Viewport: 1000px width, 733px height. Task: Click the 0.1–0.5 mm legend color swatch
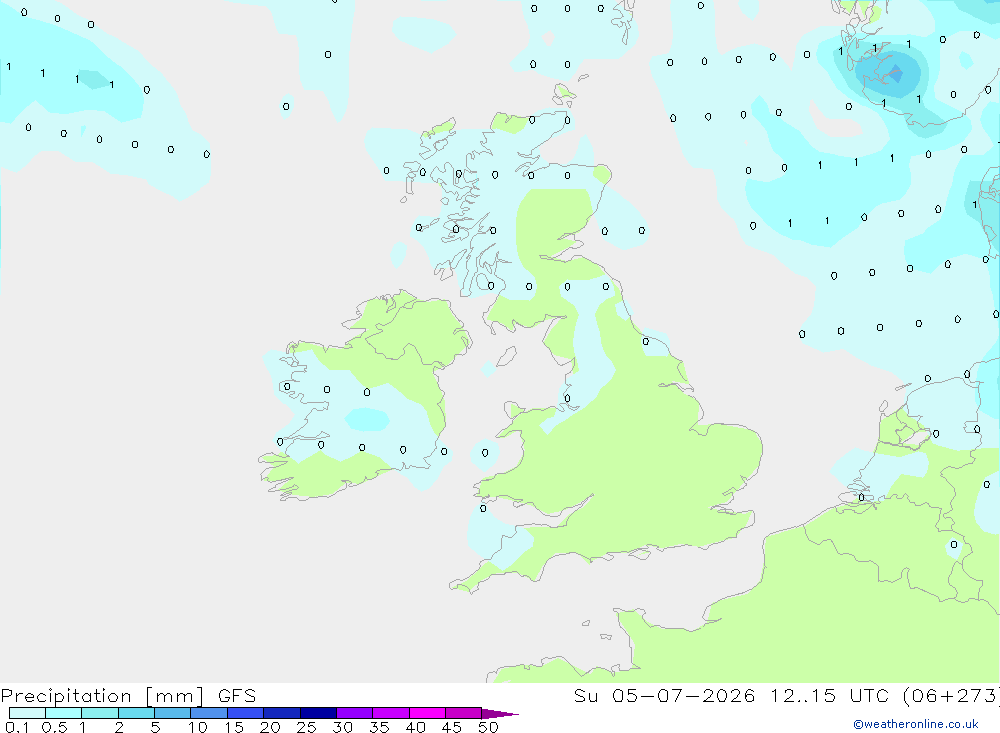pos(27,713)
